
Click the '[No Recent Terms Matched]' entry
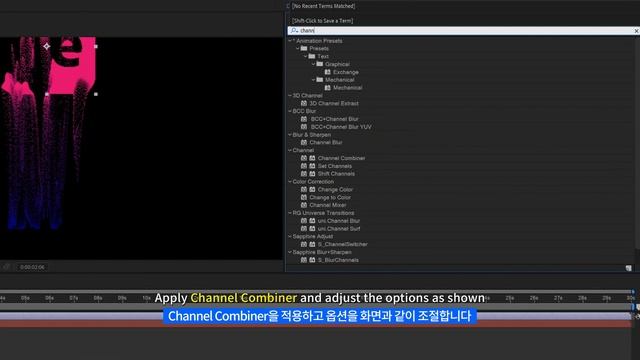click(324, 6)
